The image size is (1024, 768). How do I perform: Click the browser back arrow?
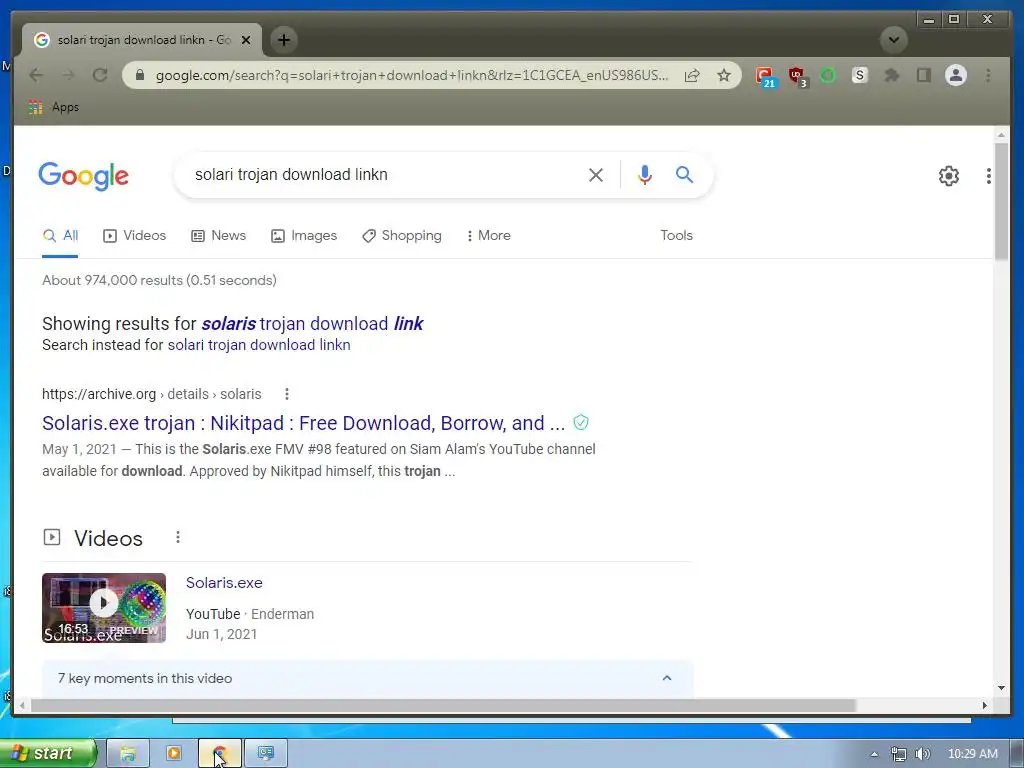click(x=36, y=76)
